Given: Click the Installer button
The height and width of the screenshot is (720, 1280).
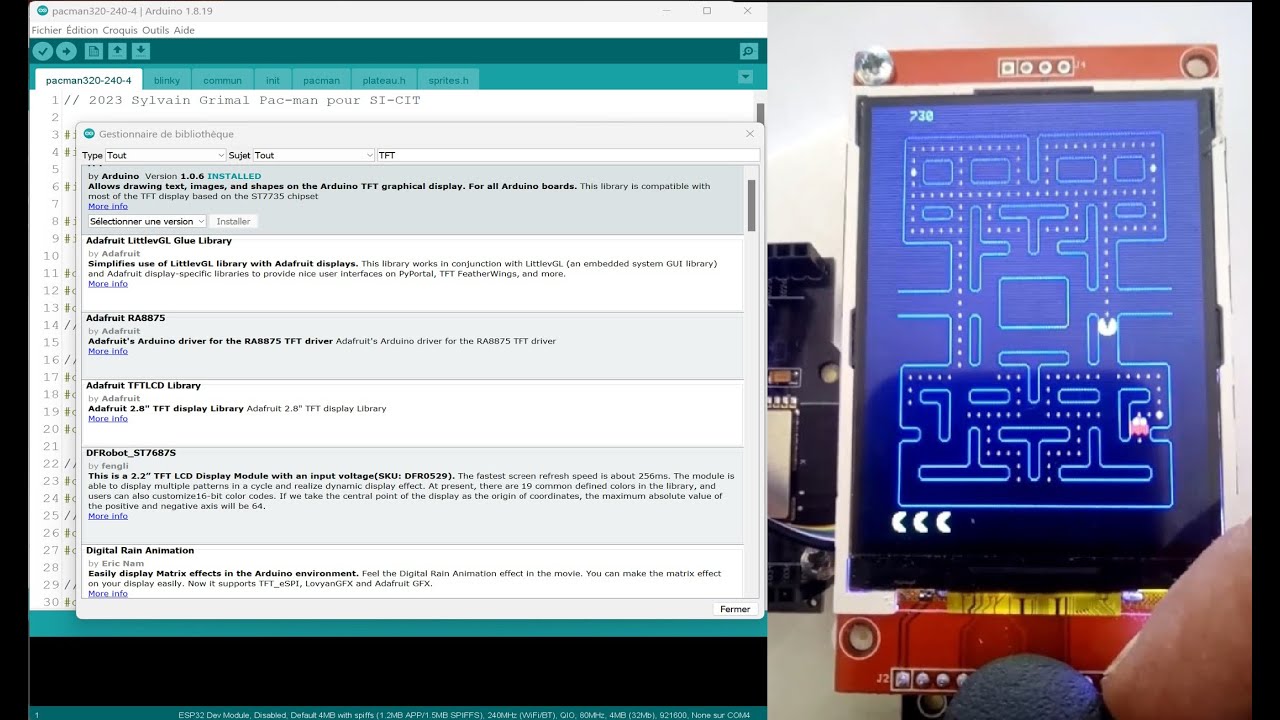Looking at the screenshot, I should click(x=234, y=221).
